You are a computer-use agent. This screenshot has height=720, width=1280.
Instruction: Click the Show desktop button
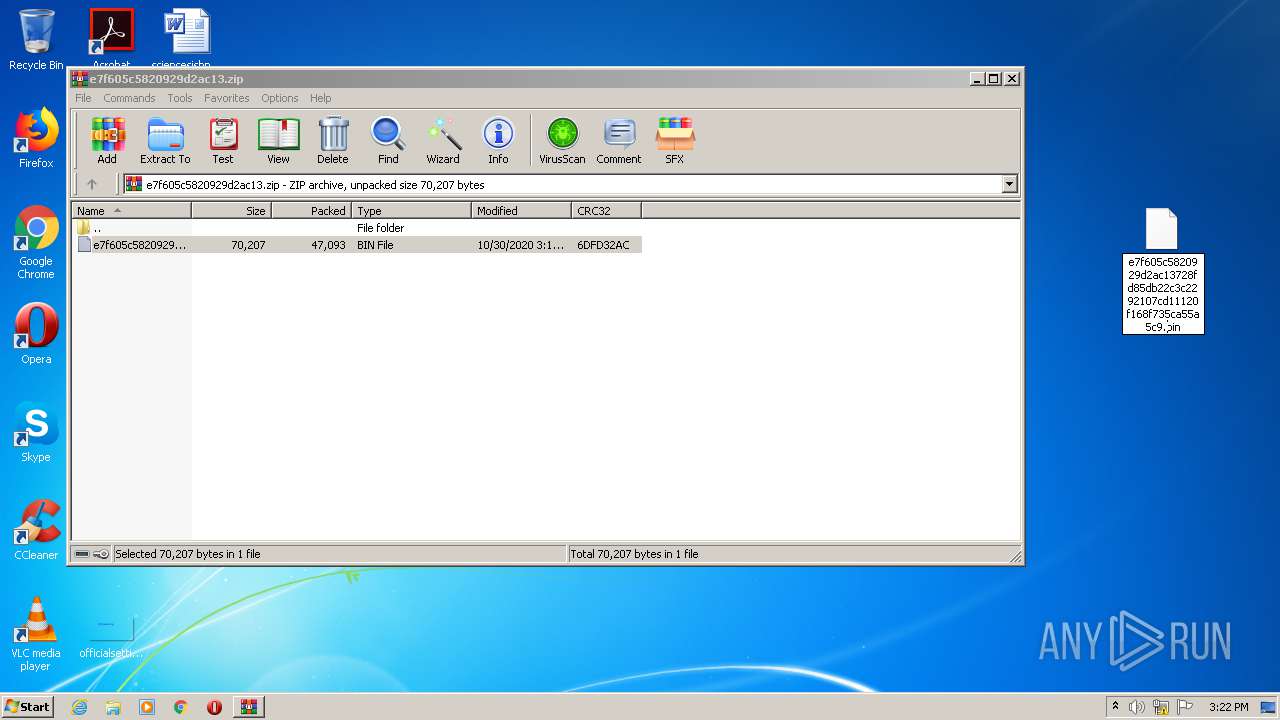click(1270, 707)
